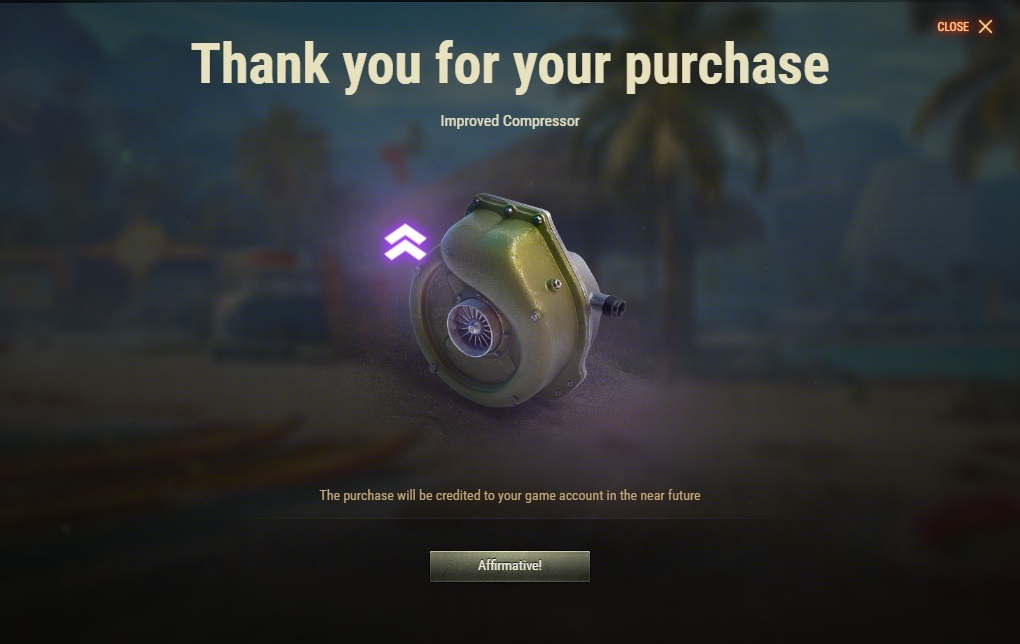Click the green compressor housing image
This screenshot has height=644, width=1020.
coord(514,301)
